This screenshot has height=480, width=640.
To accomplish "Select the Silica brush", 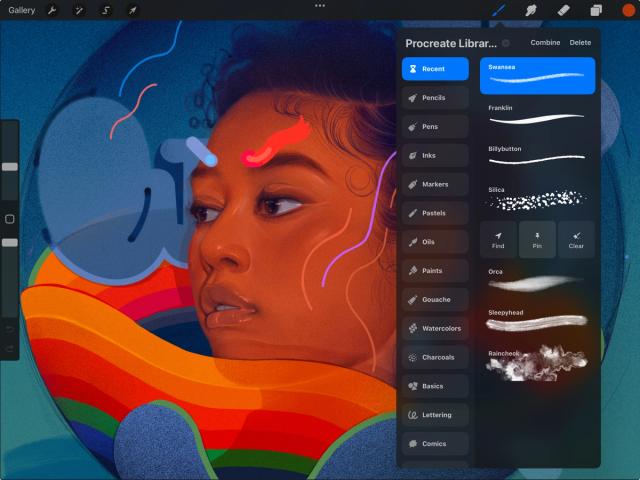I will [538, 198].
